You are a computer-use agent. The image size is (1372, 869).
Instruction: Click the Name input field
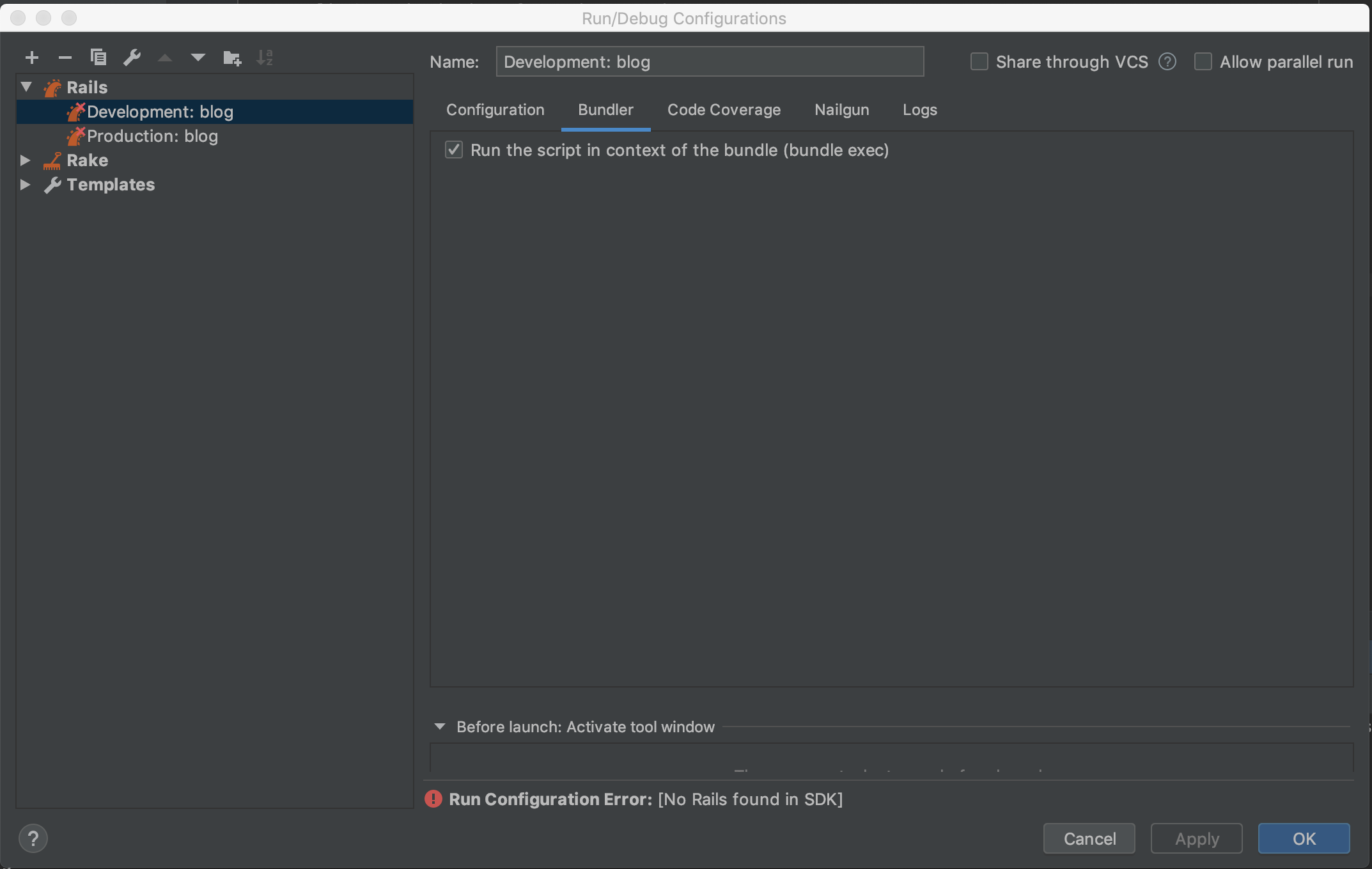point(710,62)
